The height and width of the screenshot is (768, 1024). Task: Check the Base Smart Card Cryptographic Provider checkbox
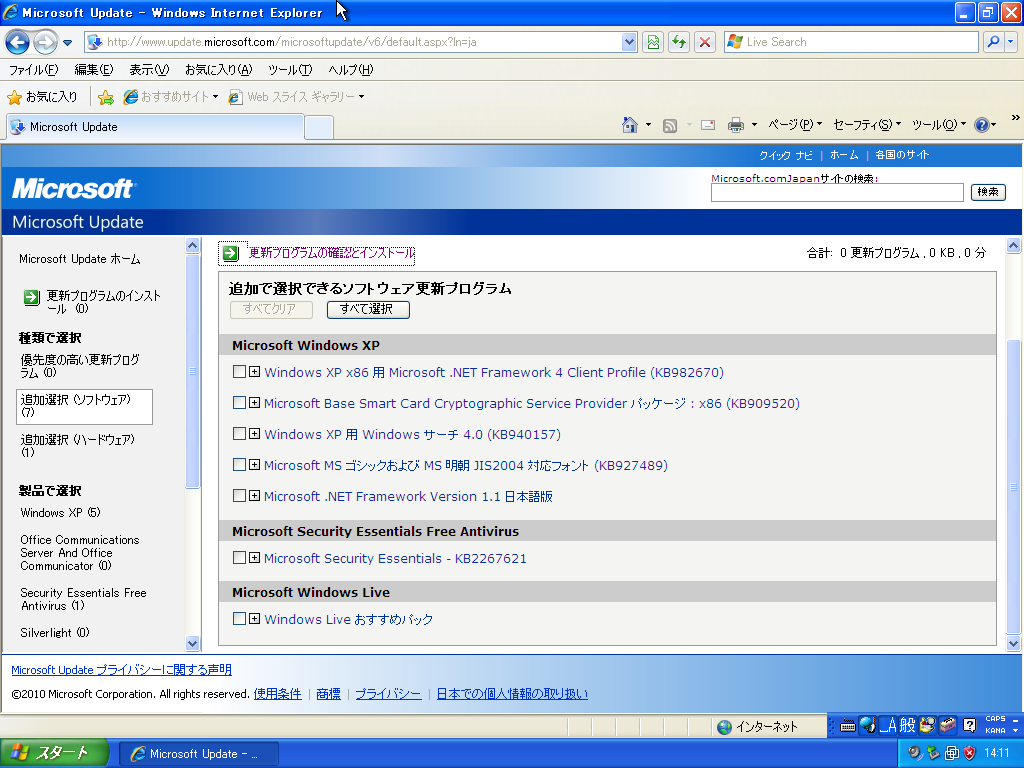click(x=239, y=403)
